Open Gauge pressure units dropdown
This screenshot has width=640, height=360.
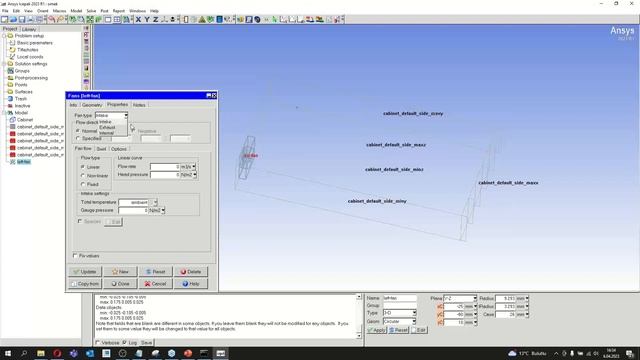163,210
